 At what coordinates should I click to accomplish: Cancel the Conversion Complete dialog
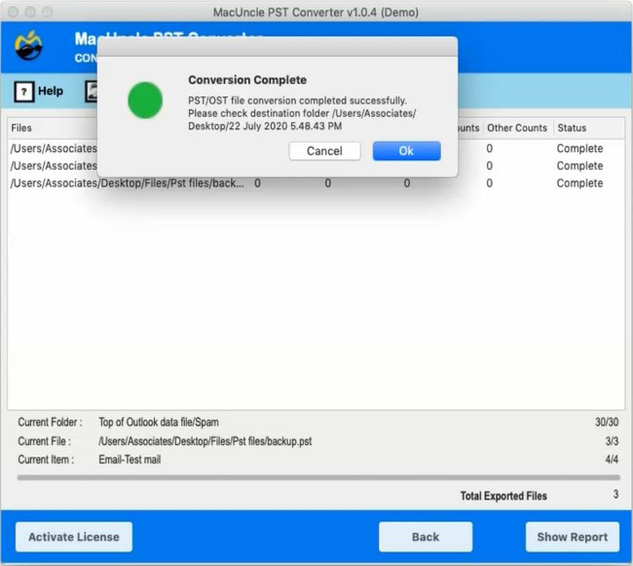tap(325, 151)
